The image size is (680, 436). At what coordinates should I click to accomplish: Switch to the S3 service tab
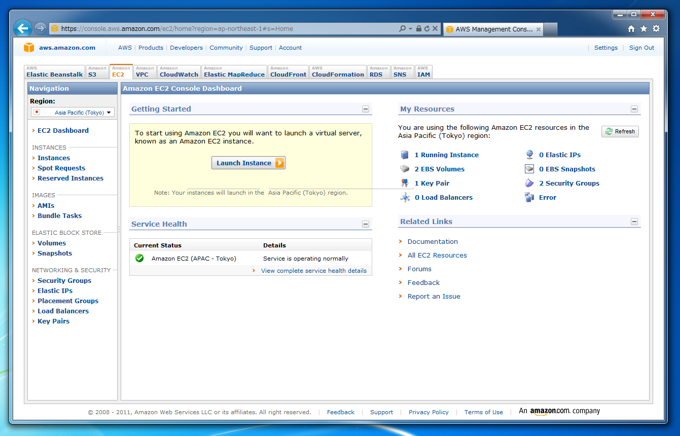[x=96, y=72]
